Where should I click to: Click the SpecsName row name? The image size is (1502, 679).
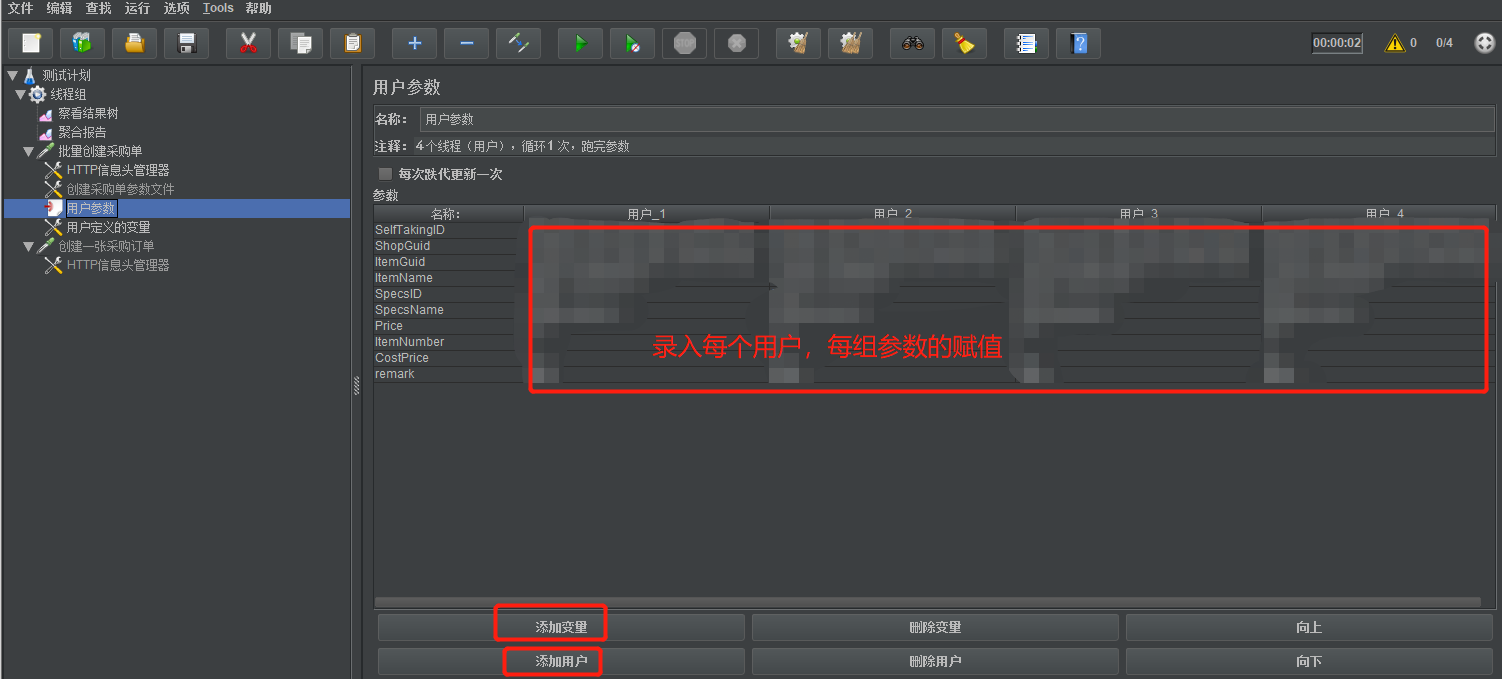(x=409, y=310)
